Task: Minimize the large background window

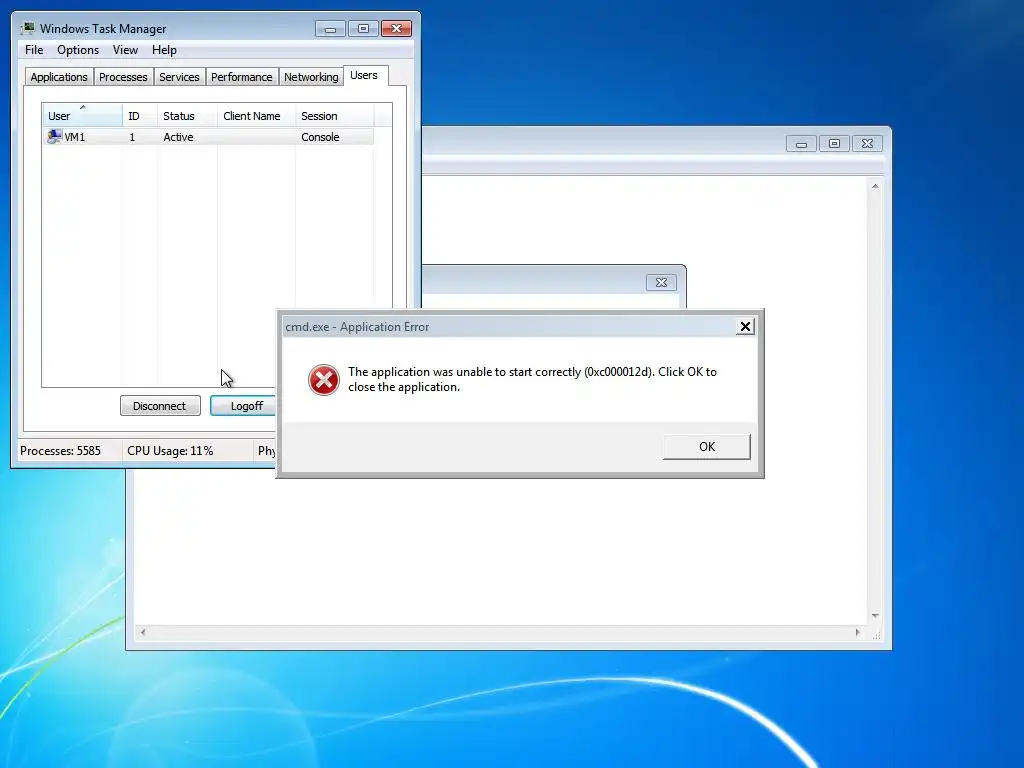Action: click(801, 144)
